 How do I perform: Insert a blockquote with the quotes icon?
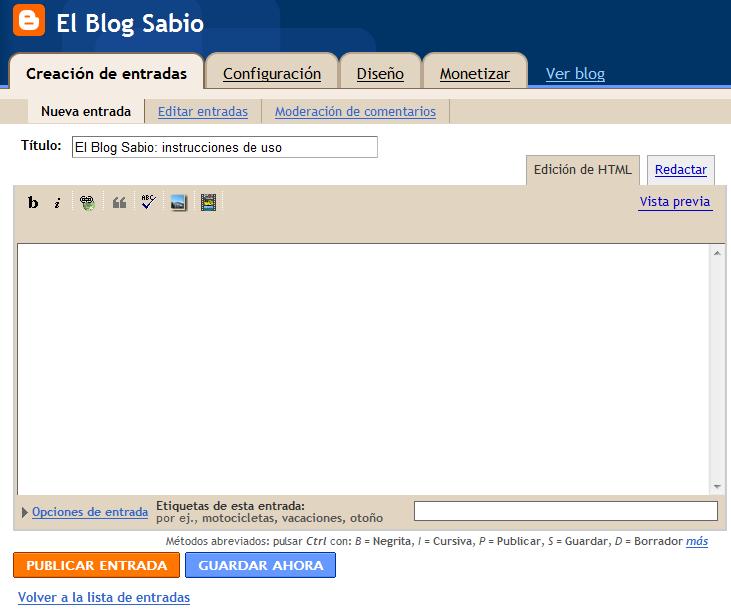point(119,202)
